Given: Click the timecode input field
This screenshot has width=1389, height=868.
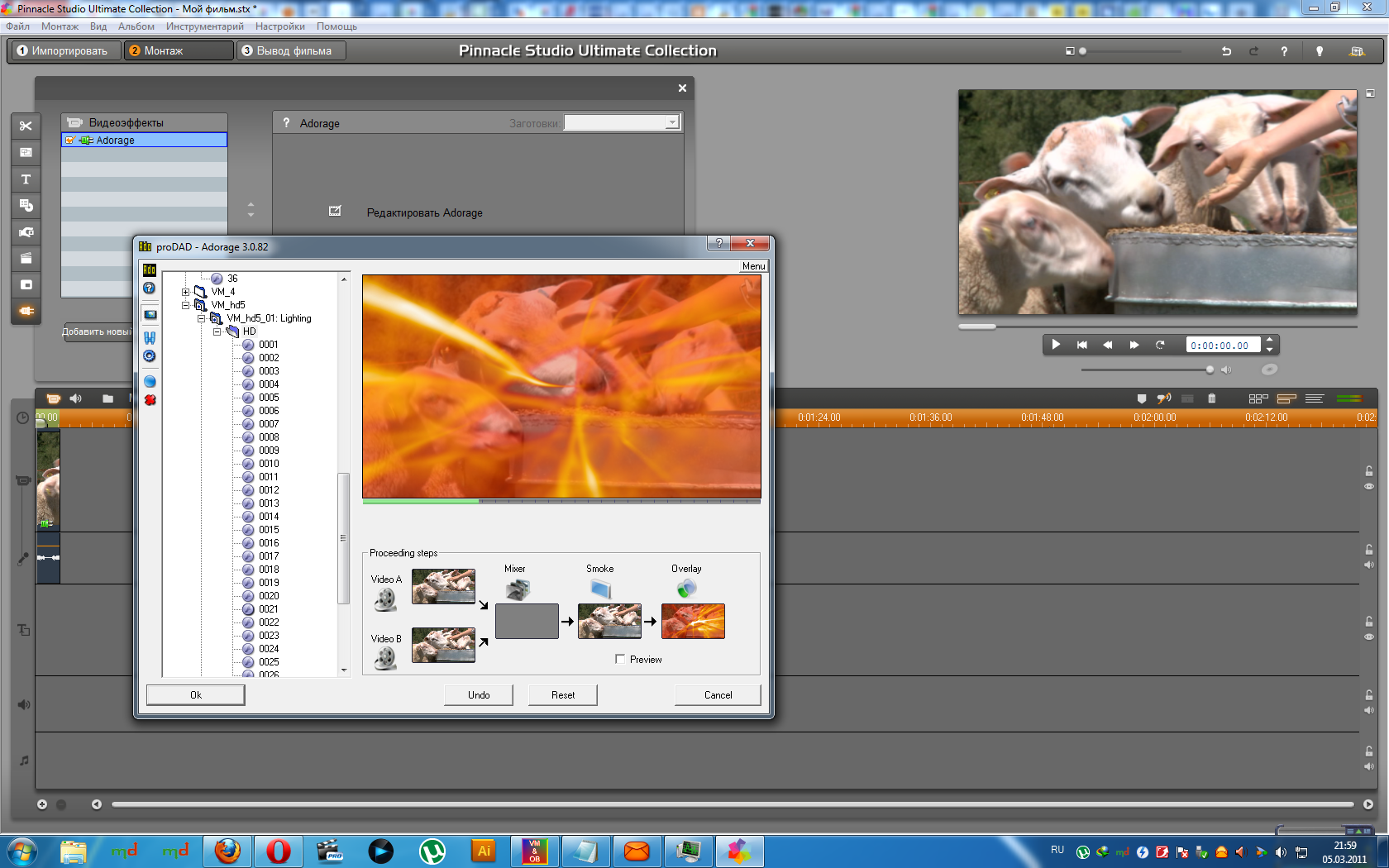Looking at the screenshot, I should (x=1224, y=346).
